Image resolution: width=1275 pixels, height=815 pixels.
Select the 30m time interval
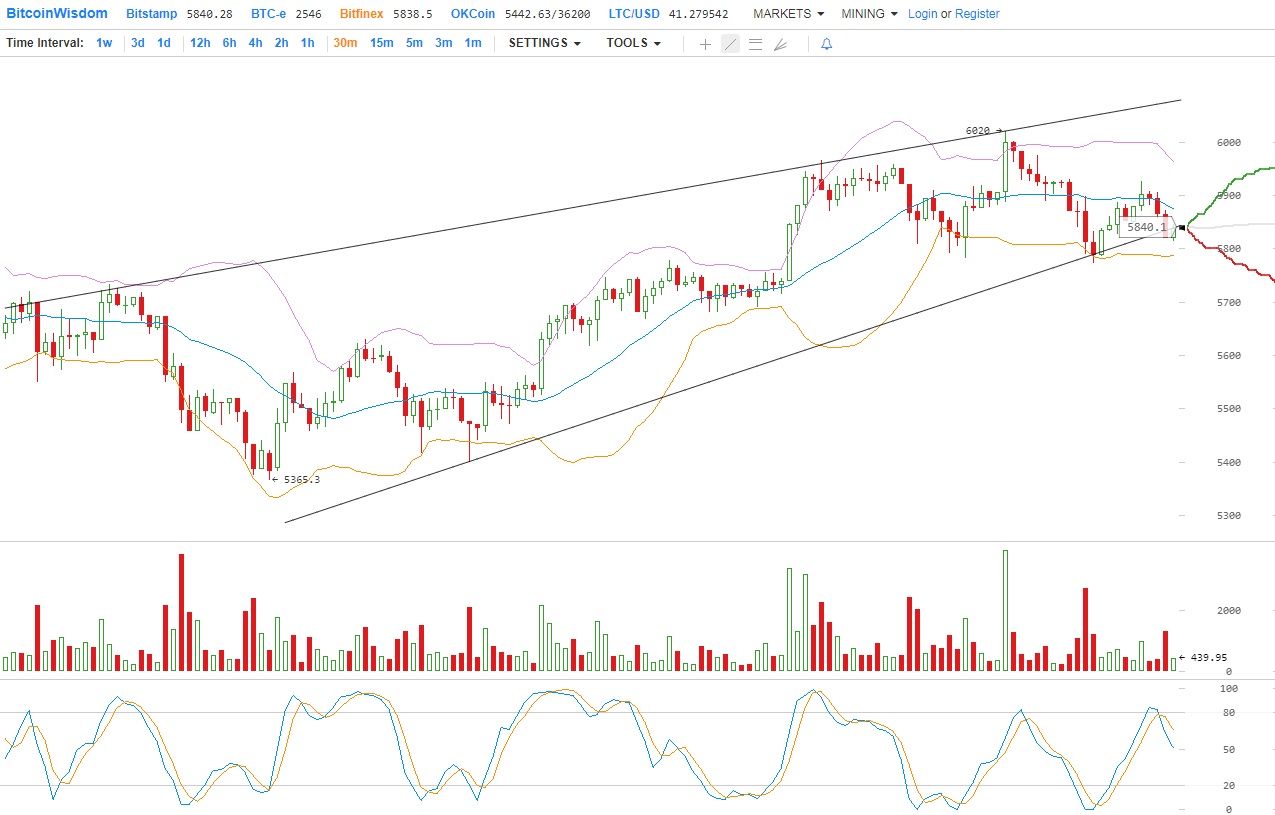[x=345, y=43]
